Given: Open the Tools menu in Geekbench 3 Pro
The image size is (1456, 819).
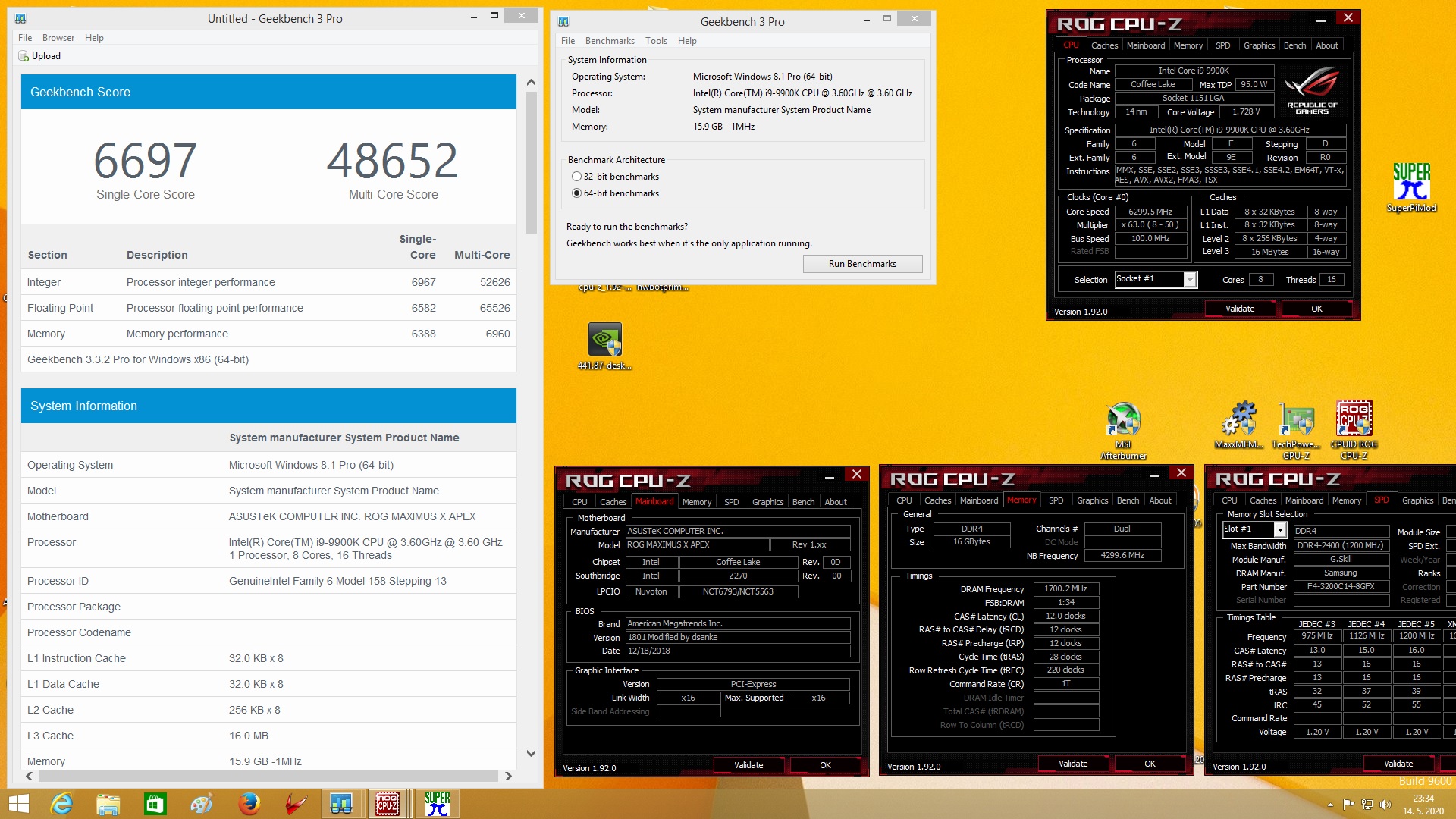Looking at the screenshot, I should 656,41.
